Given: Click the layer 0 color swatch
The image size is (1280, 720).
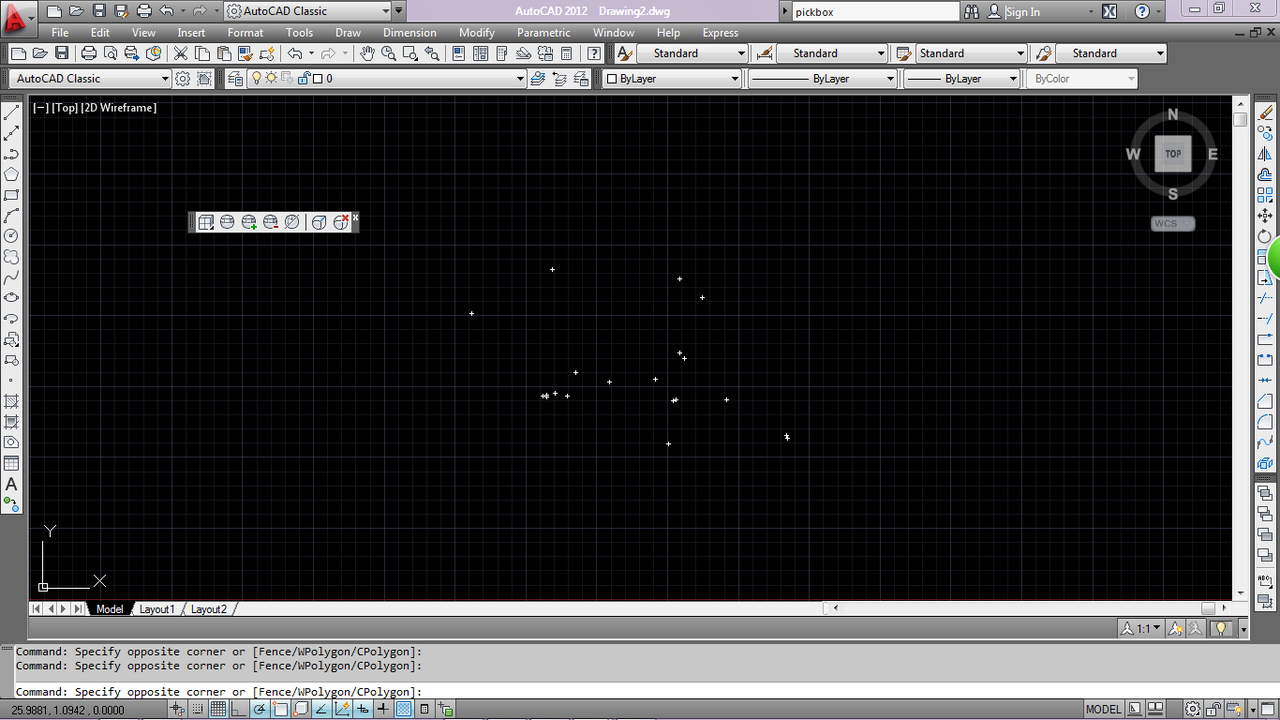Looking at the screenshot, I should pos(318,78).
